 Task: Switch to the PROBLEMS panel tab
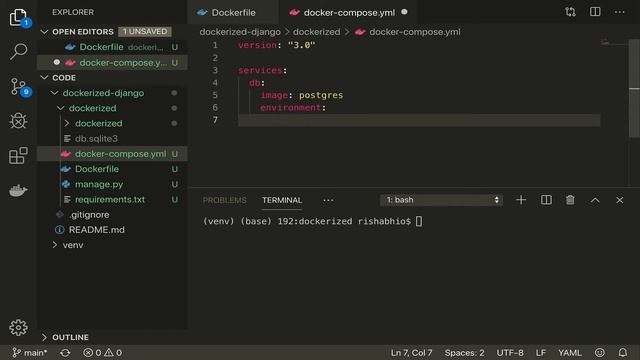pyautogui.click(x=224, y=200)
